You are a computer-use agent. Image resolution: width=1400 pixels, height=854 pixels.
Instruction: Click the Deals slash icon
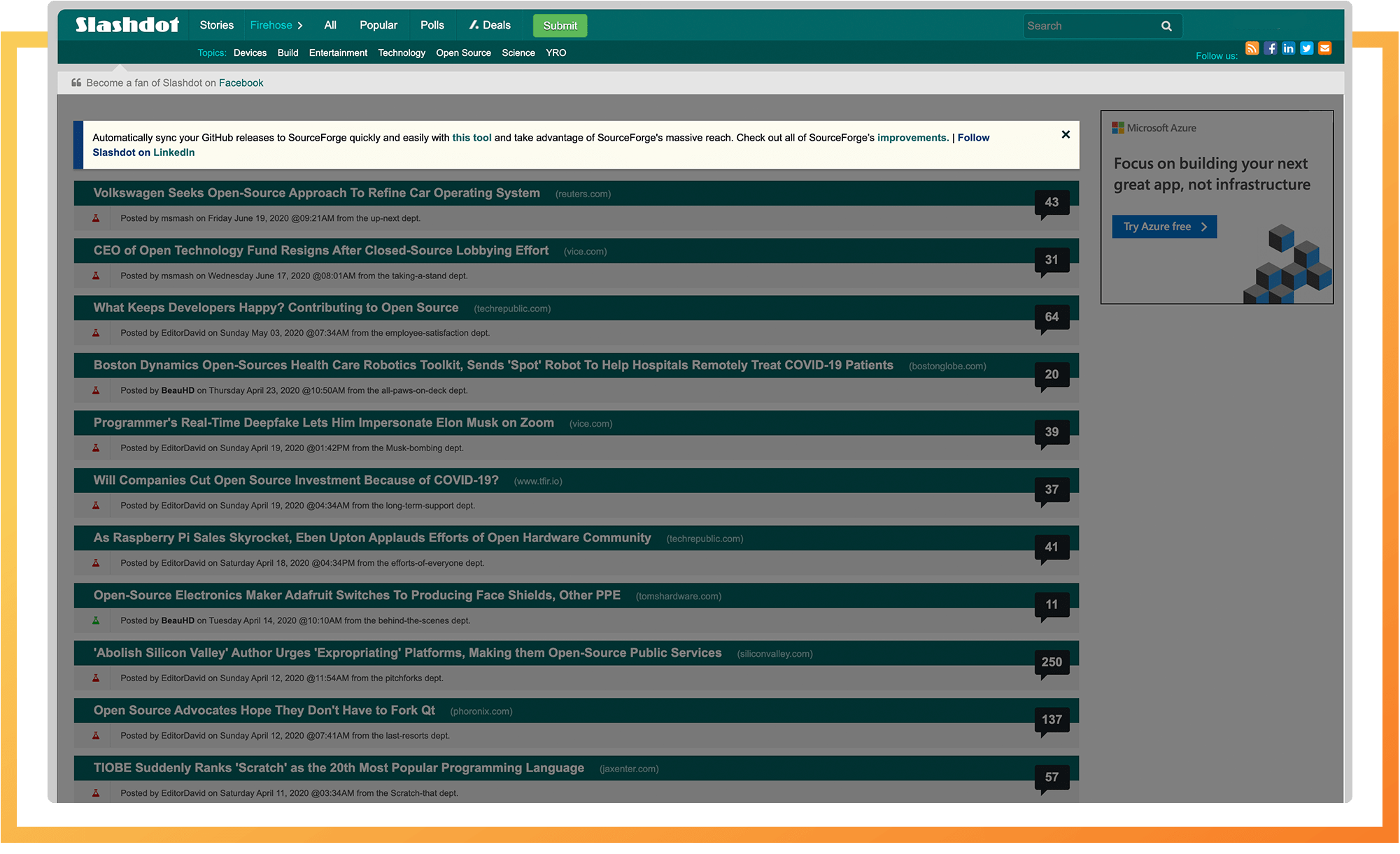pos(474,25)
